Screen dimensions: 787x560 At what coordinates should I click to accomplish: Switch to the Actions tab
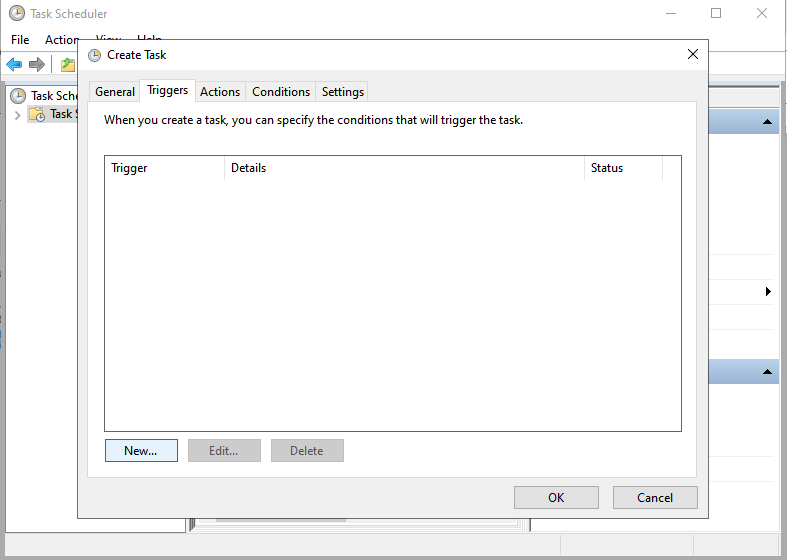pyautogui.click(x=220, y=92)
